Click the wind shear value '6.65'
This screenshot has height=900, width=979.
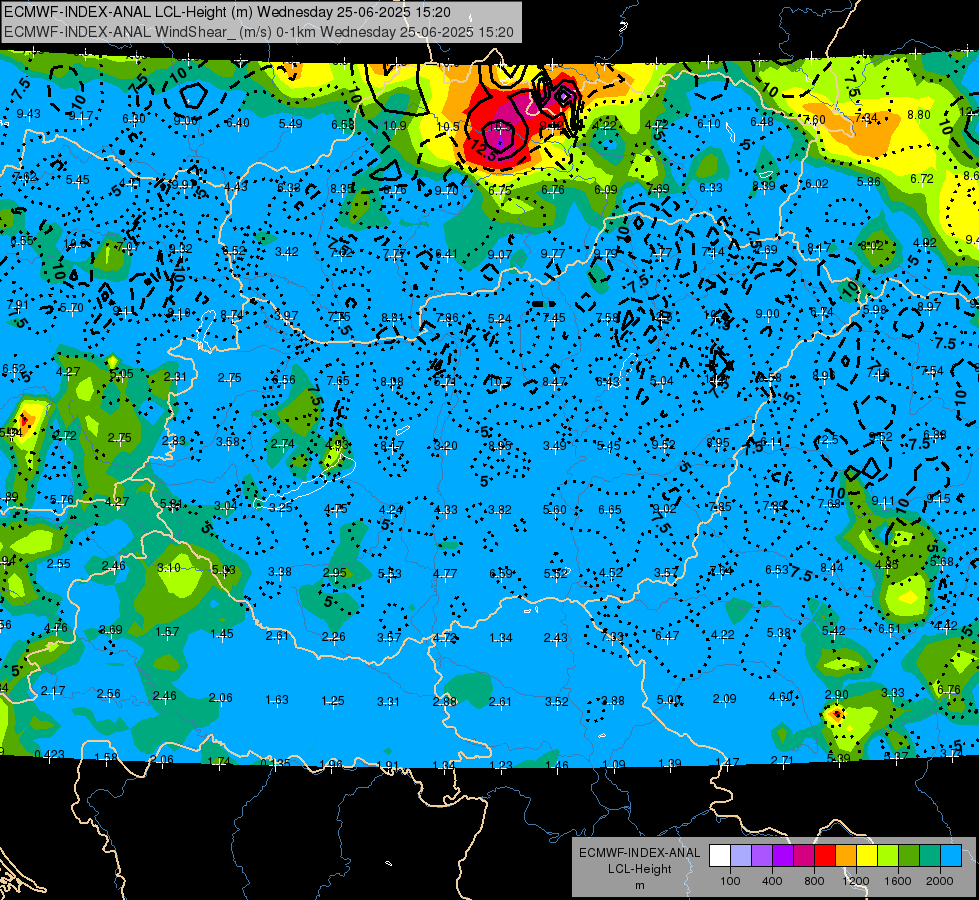pos(610,510)
